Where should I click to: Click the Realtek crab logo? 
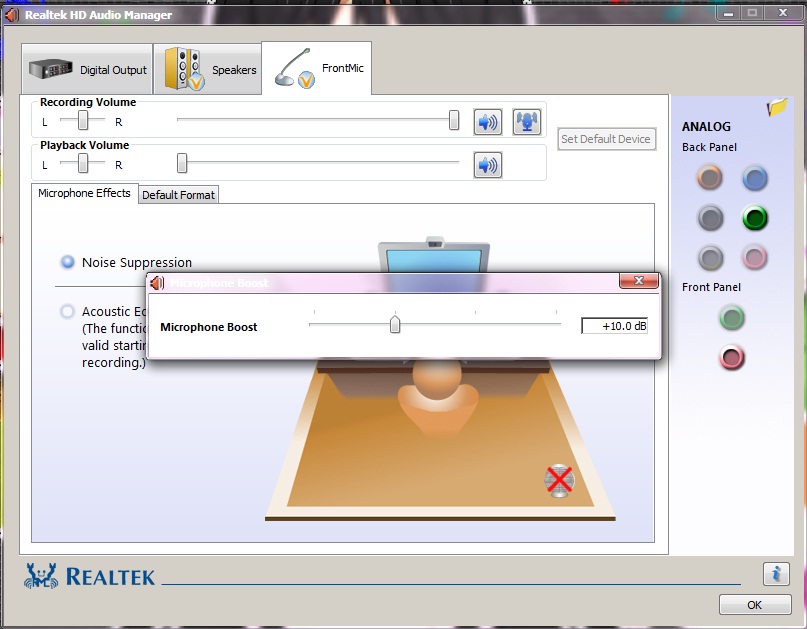pyautogui.click(x=41, y=576)
